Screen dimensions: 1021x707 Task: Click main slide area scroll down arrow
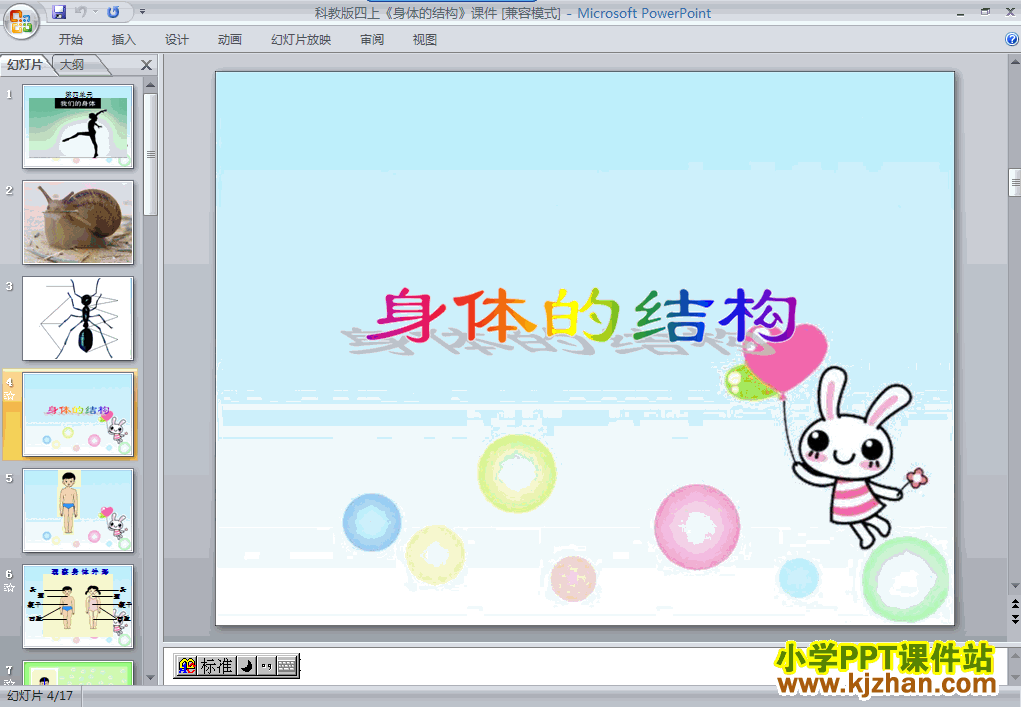point(1014,586)
